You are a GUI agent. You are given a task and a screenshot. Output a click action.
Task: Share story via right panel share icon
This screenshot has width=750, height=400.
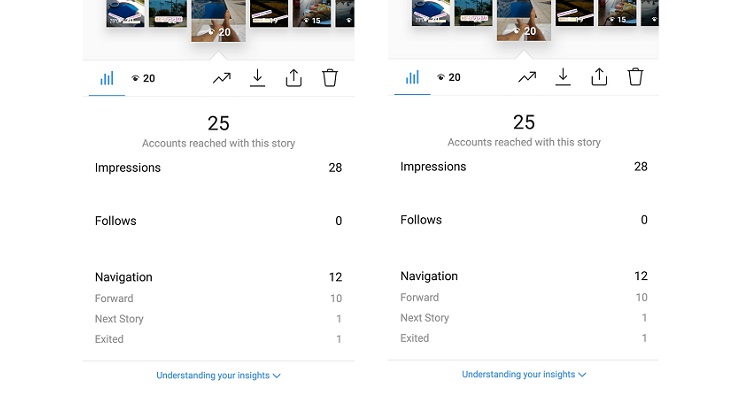[x=598, y=76]
